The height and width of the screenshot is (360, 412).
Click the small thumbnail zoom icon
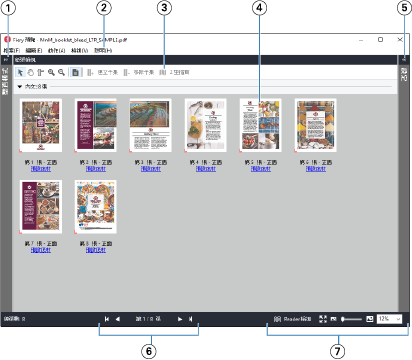[x=333, y=319]
